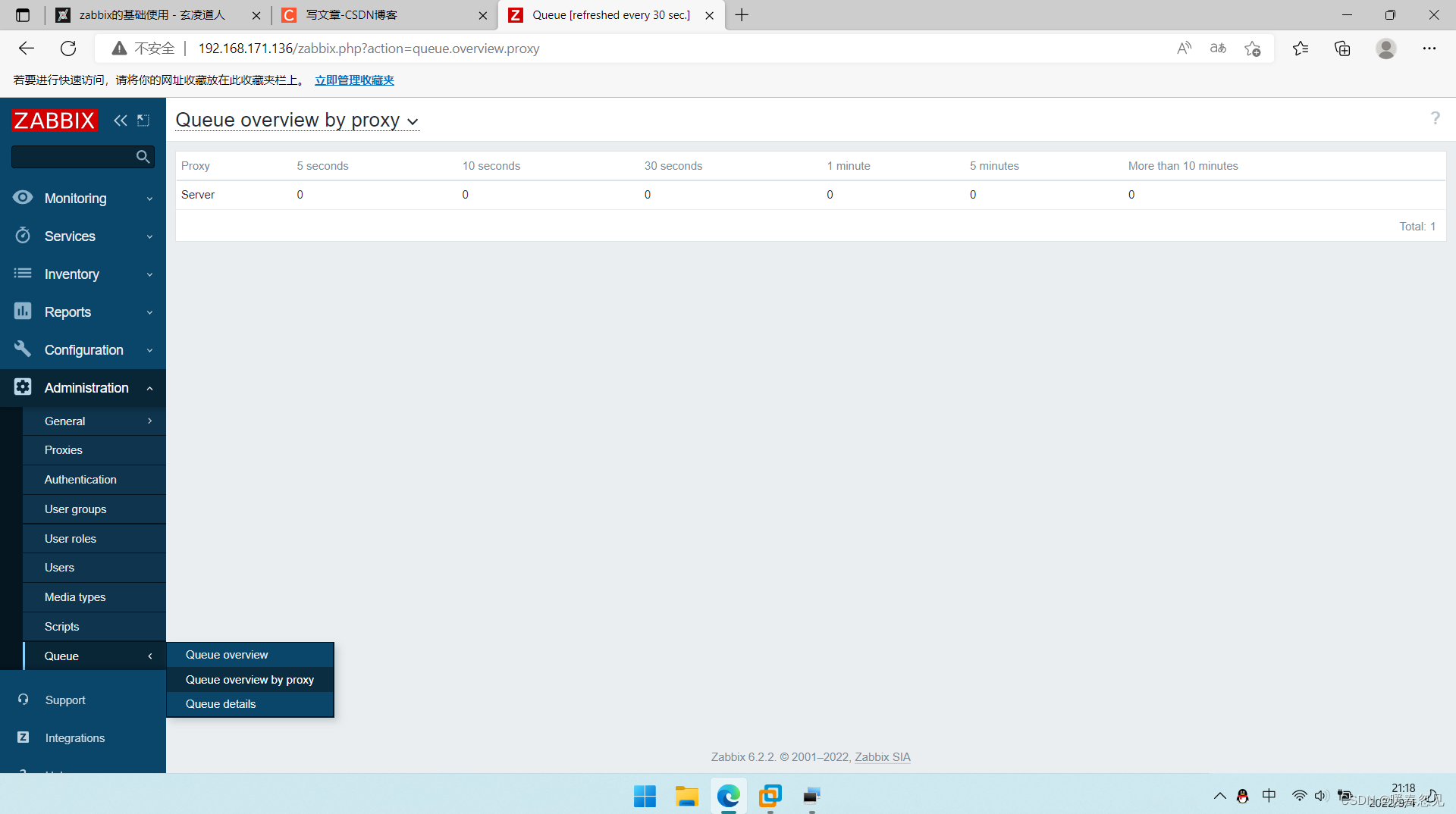Expand the Reports menu chevron
This screenshot has width=1456, height=814.
(x=149, y=312)
